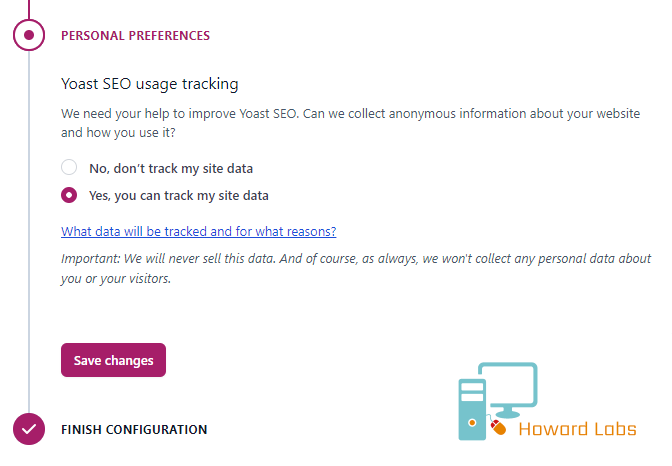Click the "No, don't track my site data" label

point(171,168)
